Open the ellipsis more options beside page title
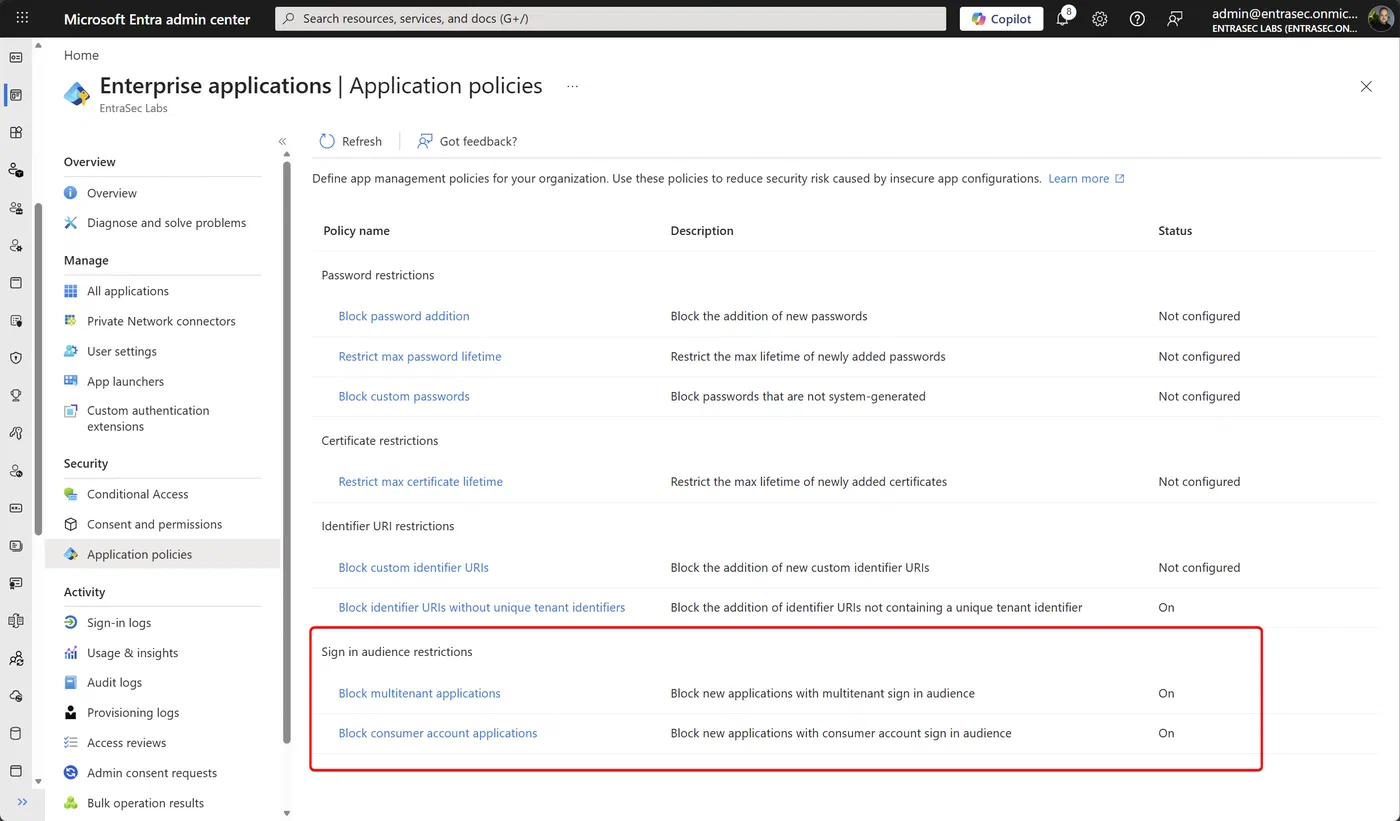The height and width of the screenshot is (821, 1400). tap(573, 87)
